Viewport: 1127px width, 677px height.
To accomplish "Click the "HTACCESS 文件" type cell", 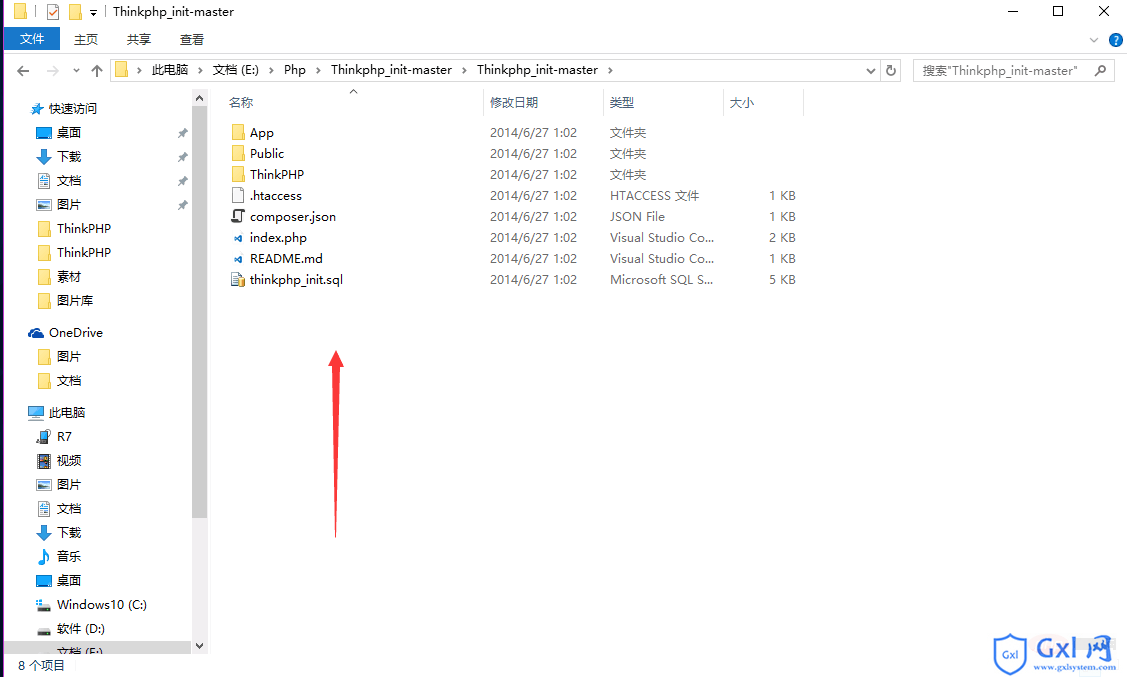I will [x=654, y=195].
